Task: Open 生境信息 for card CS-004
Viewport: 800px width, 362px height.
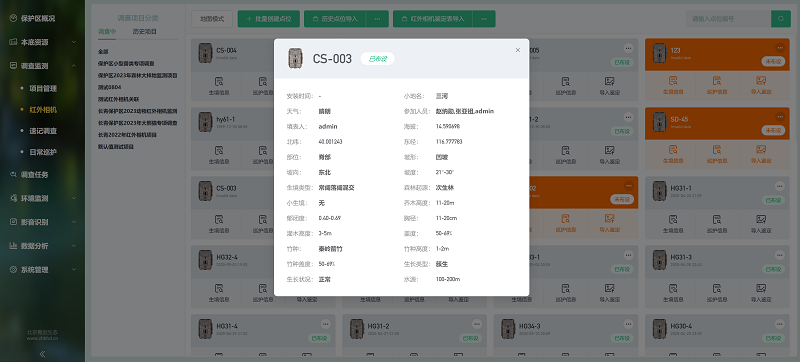Action: point(219,86)
